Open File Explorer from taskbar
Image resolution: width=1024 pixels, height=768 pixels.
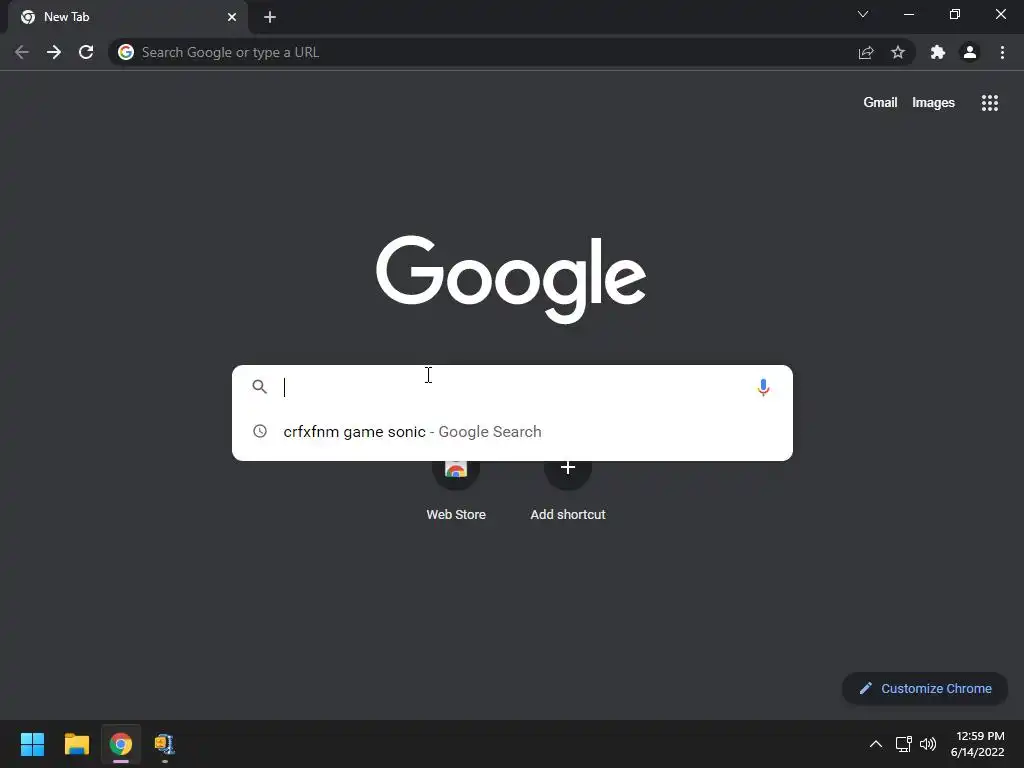pos(76,744)
